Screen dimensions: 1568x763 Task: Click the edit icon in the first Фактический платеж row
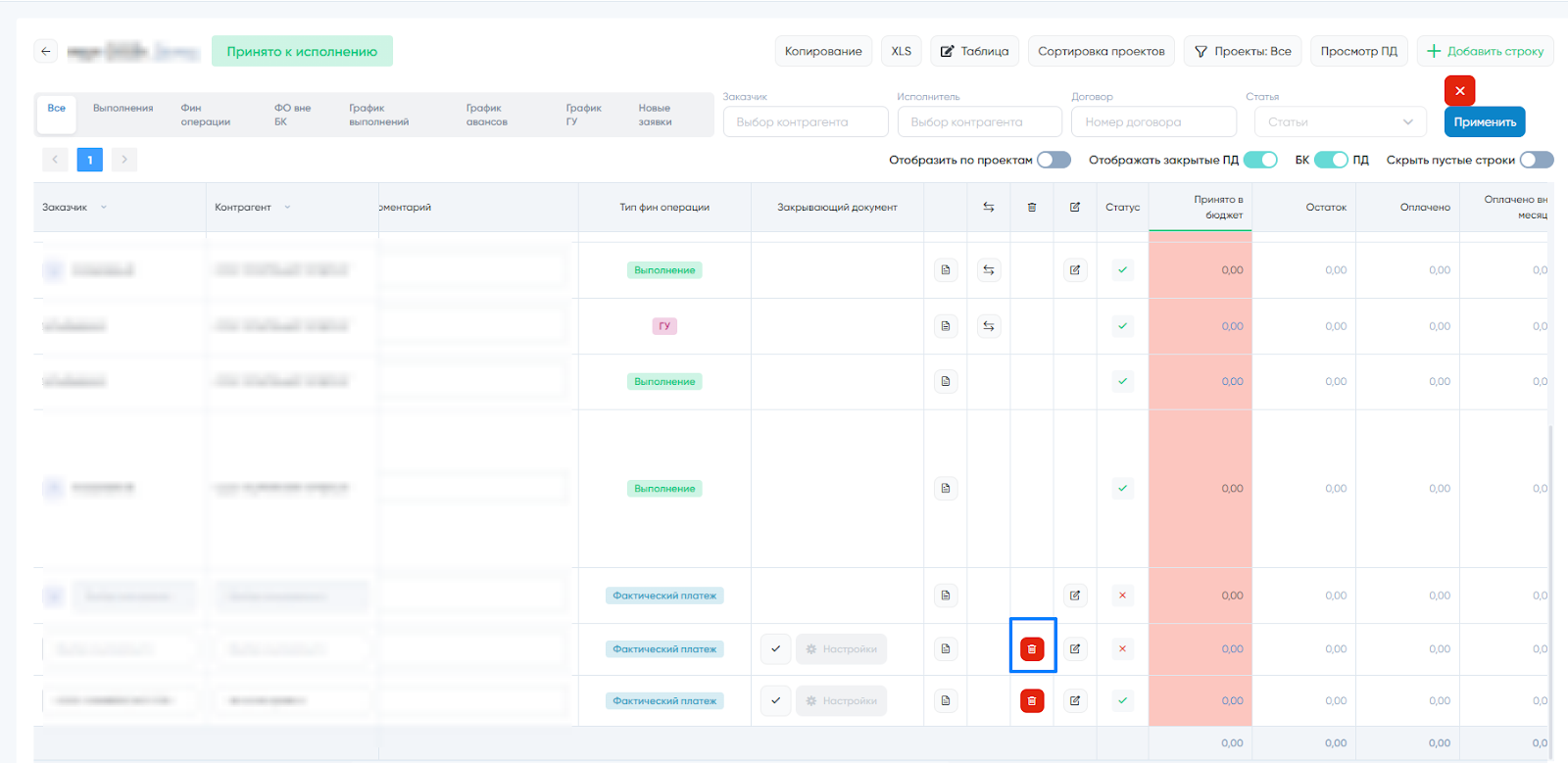point(1075,596)
